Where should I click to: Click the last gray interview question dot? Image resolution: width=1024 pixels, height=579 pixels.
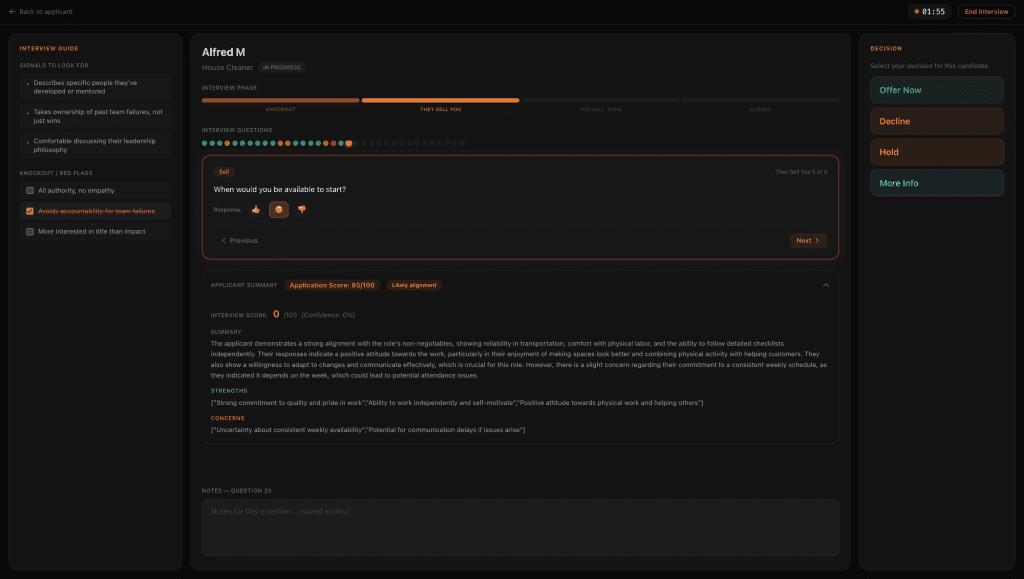462,143
